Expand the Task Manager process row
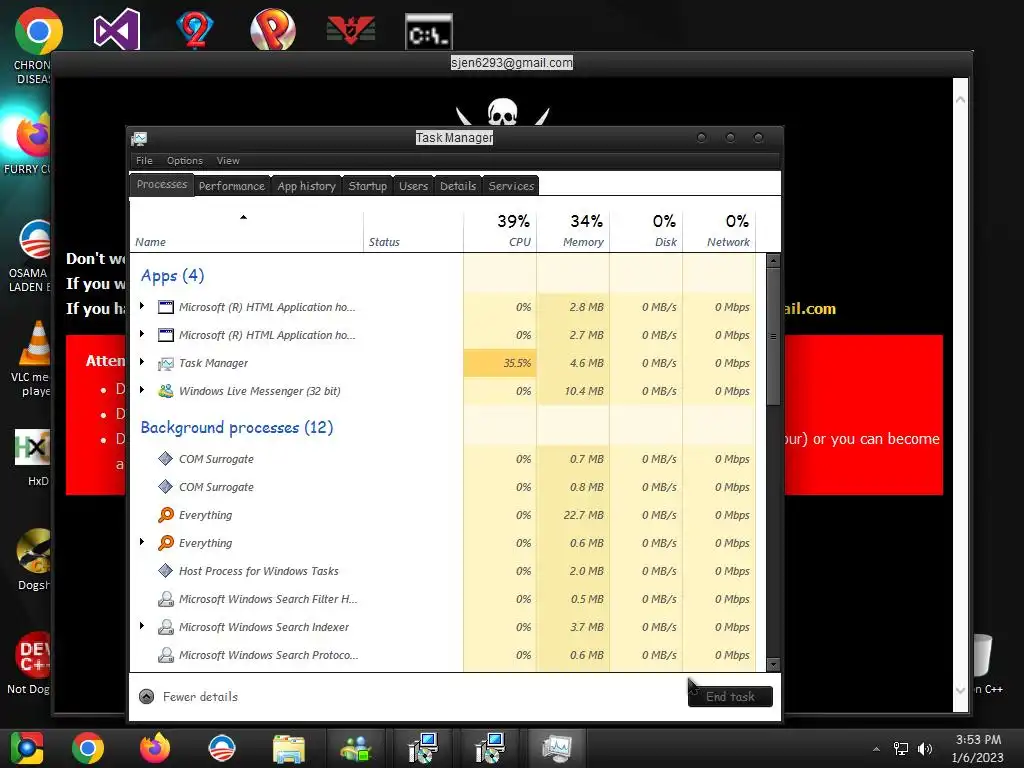The image size is (1024, 768). [142, 362]
